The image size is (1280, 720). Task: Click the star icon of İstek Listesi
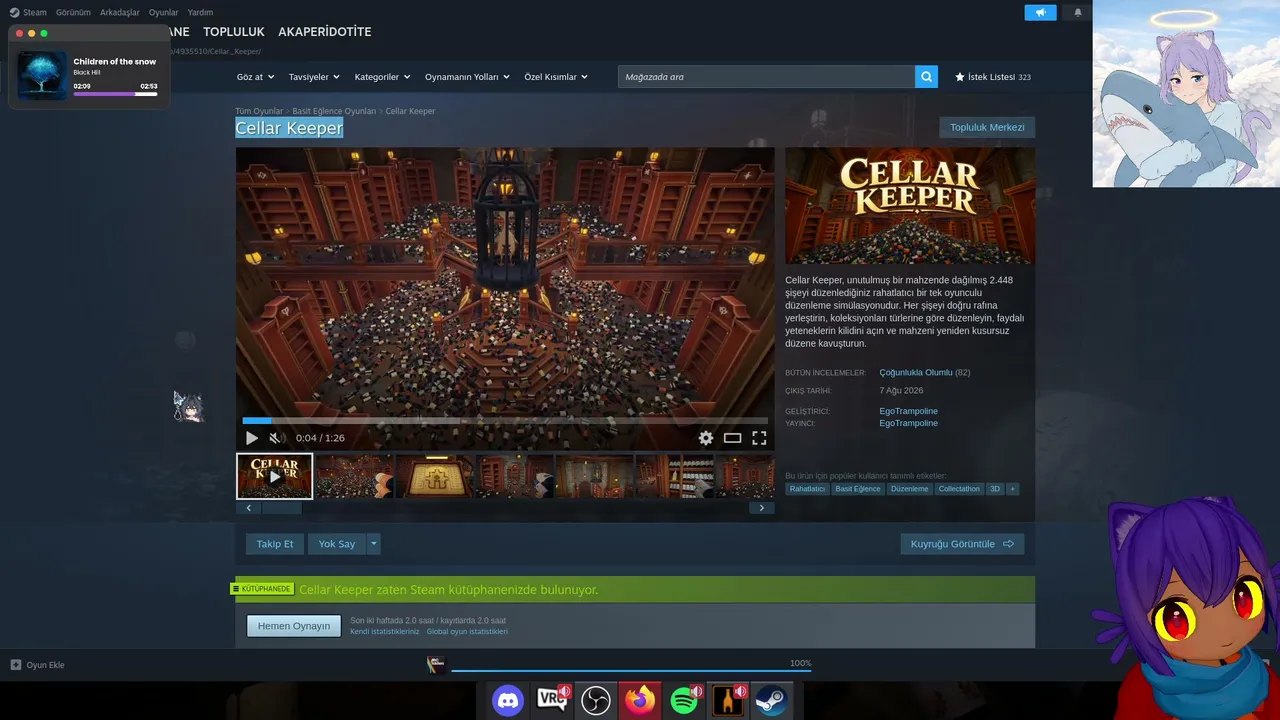point(960,77)
